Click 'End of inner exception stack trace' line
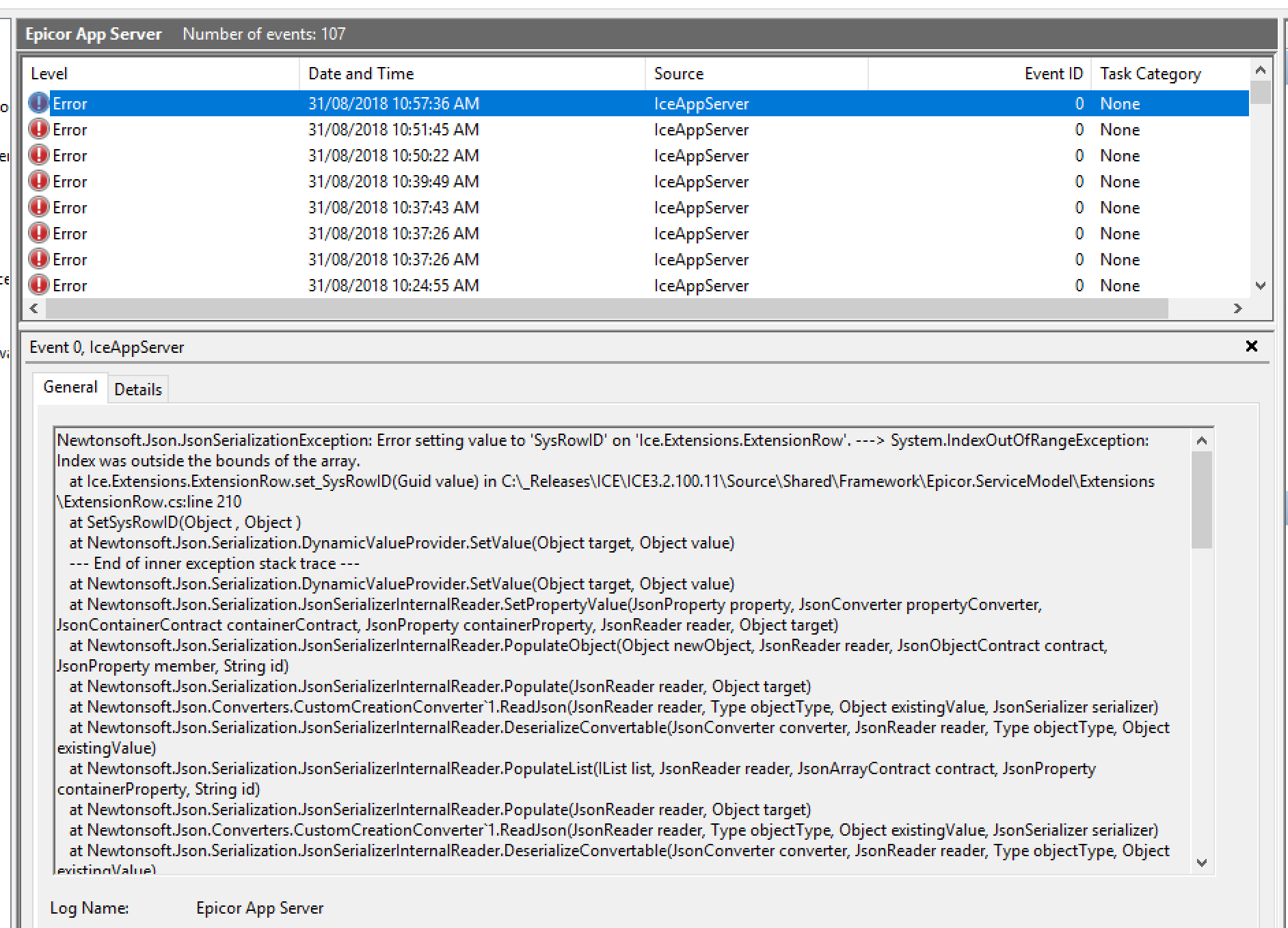Viewport: 1288px width, 928px height. click(215, 564)
